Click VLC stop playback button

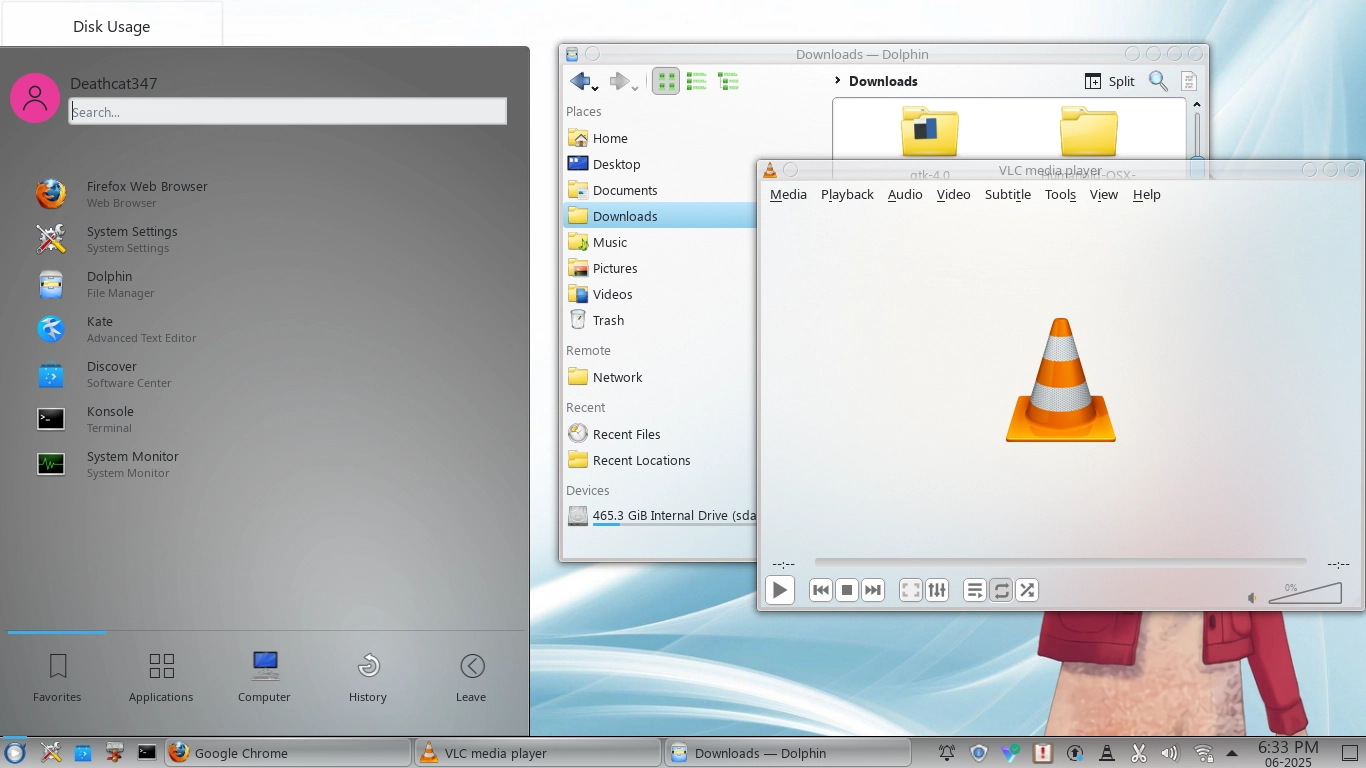tap(846, 590)
